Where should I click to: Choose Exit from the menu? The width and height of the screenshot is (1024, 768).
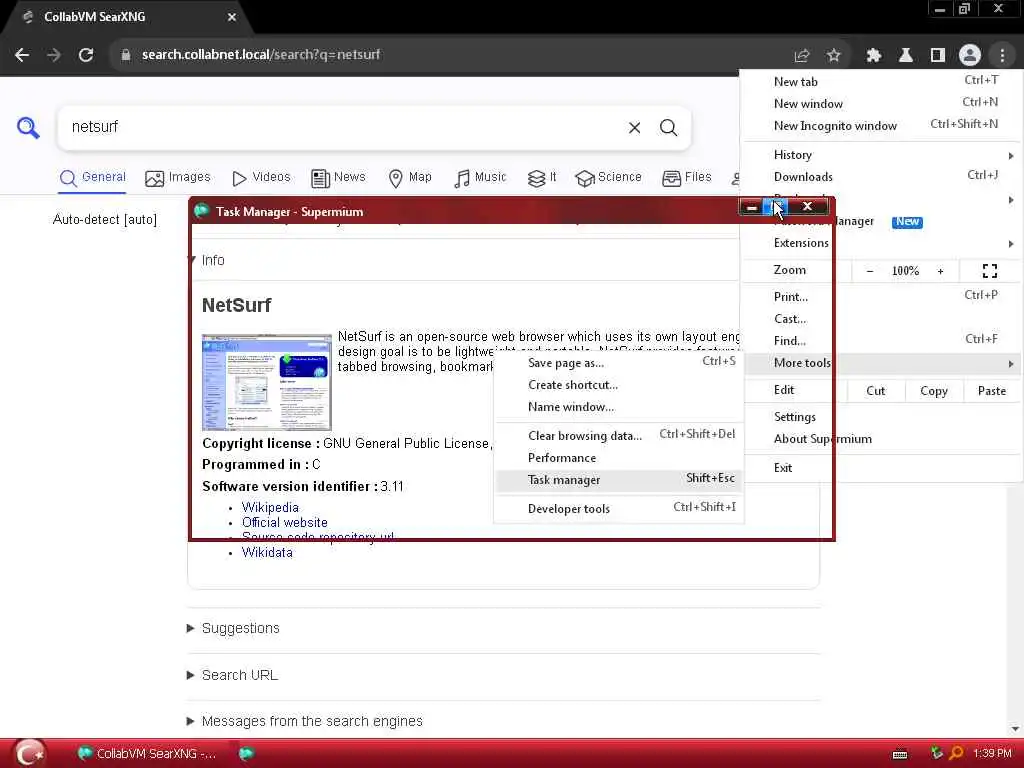(x=881, y=468)
